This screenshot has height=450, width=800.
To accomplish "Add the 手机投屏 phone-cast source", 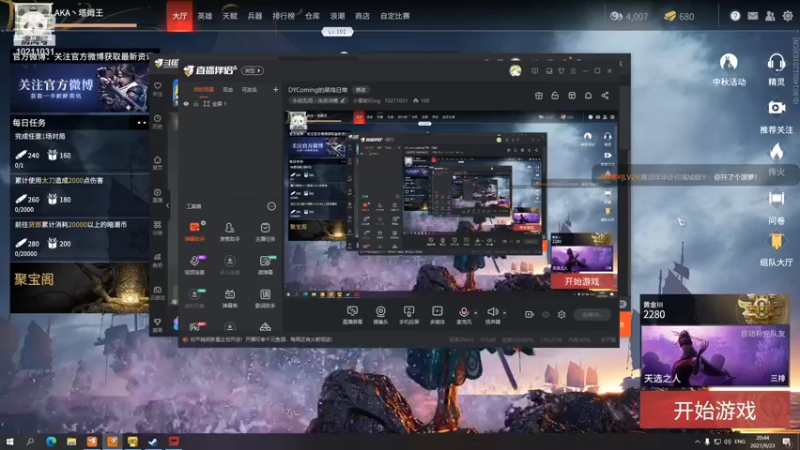I will click(x=409, y=315).
